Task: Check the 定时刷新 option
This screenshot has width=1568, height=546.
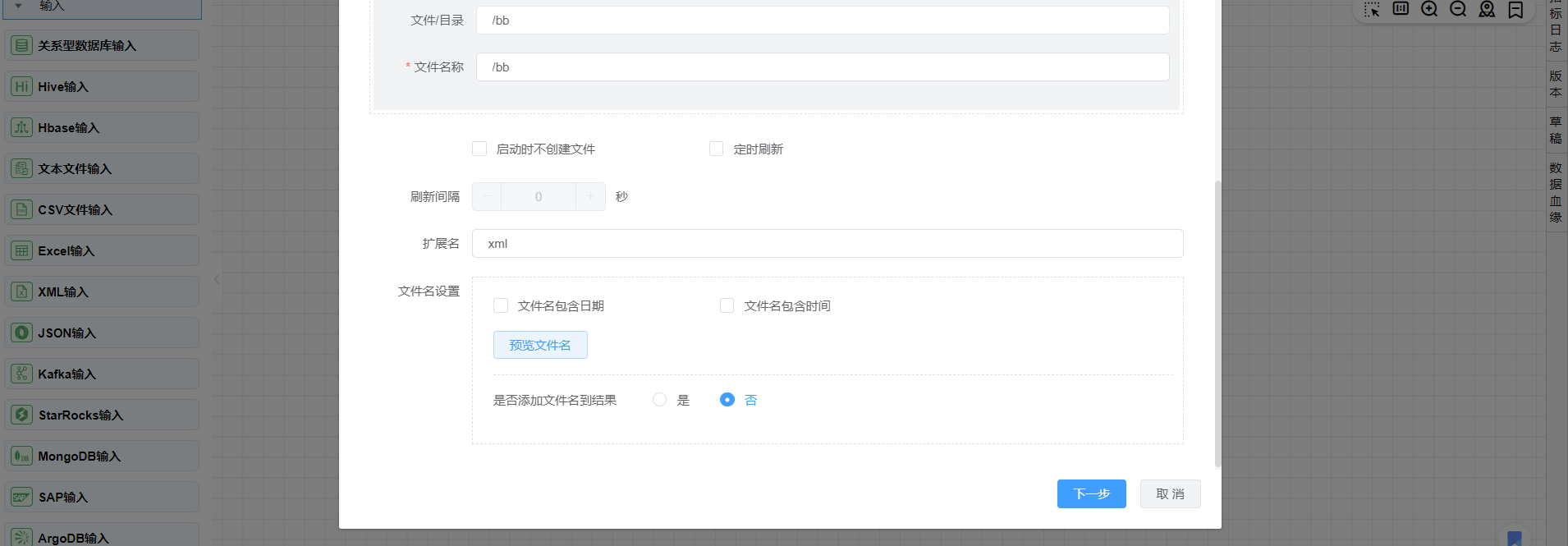Action: click(717, 149)
